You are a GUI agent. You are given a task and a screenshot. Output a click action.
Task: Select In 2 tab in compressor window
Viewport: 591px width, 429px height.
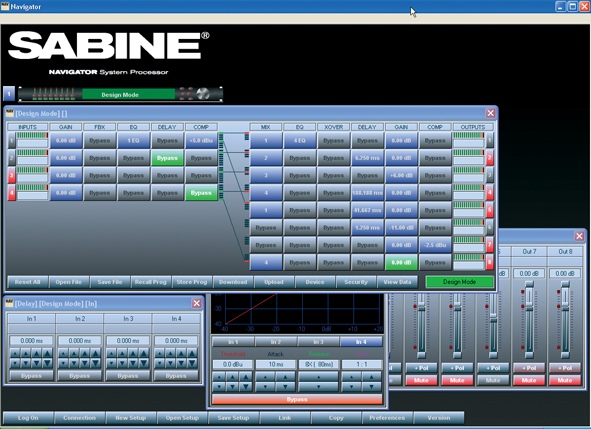276,342
